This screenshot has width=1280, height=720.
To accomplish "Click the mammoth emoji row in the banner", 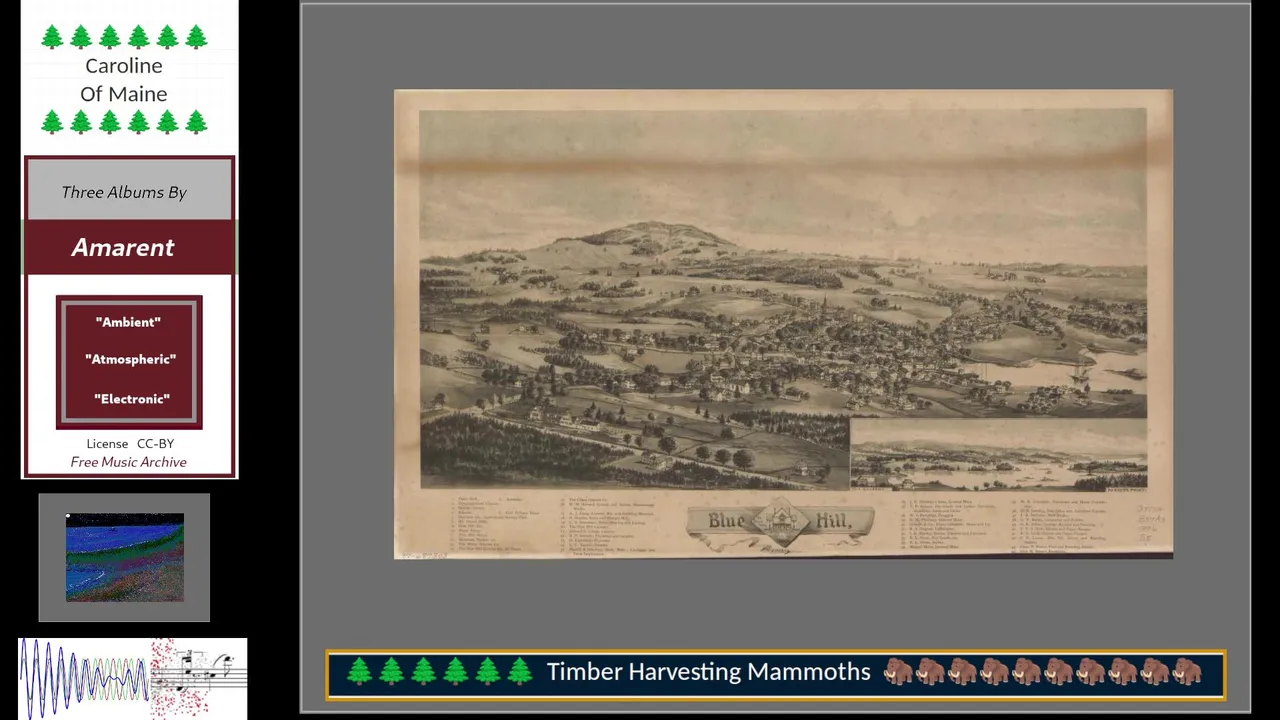I will coord(1042,672).
